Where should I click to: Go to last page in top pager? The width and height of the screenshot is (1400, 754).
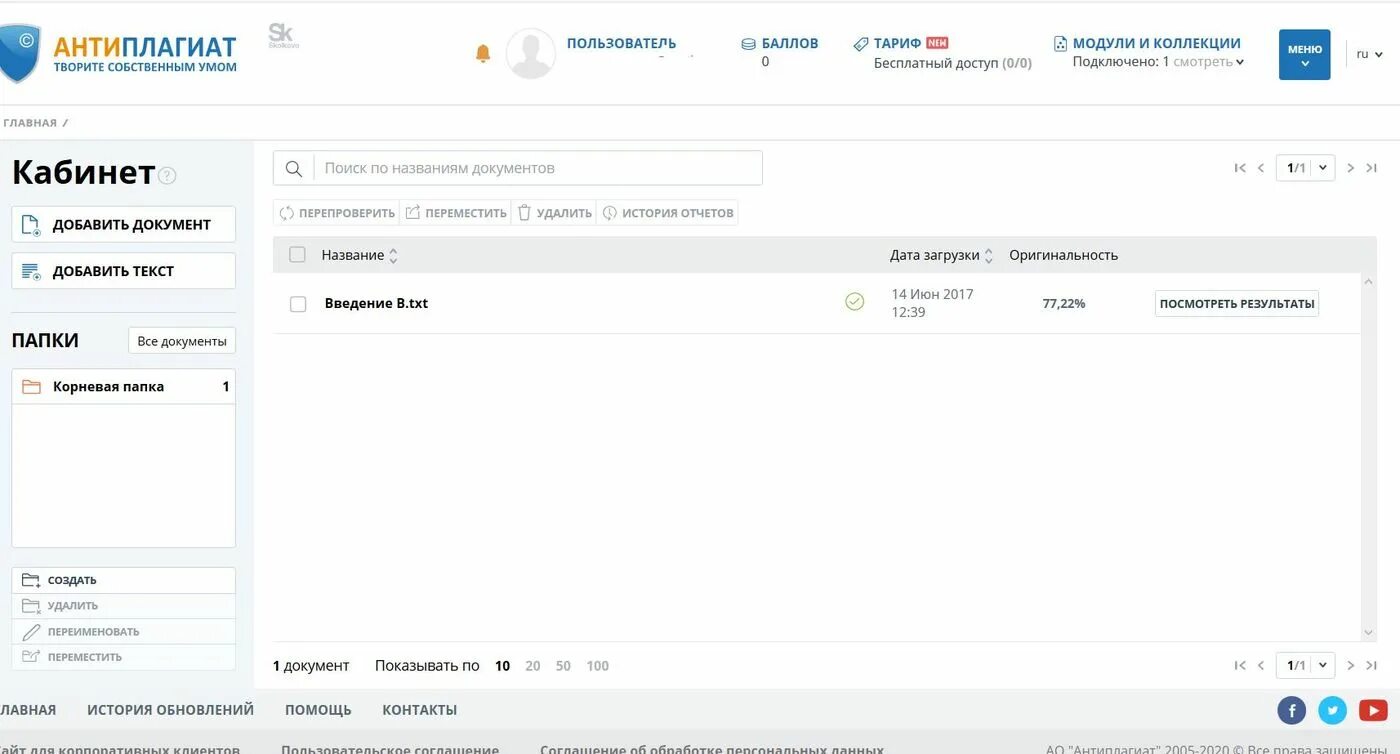coord(1372,168)
